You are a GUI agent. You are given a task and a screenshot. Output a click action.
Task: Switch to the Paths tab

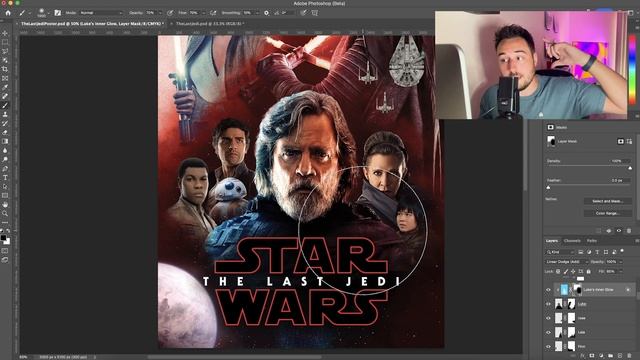click(x=591, y=241)
